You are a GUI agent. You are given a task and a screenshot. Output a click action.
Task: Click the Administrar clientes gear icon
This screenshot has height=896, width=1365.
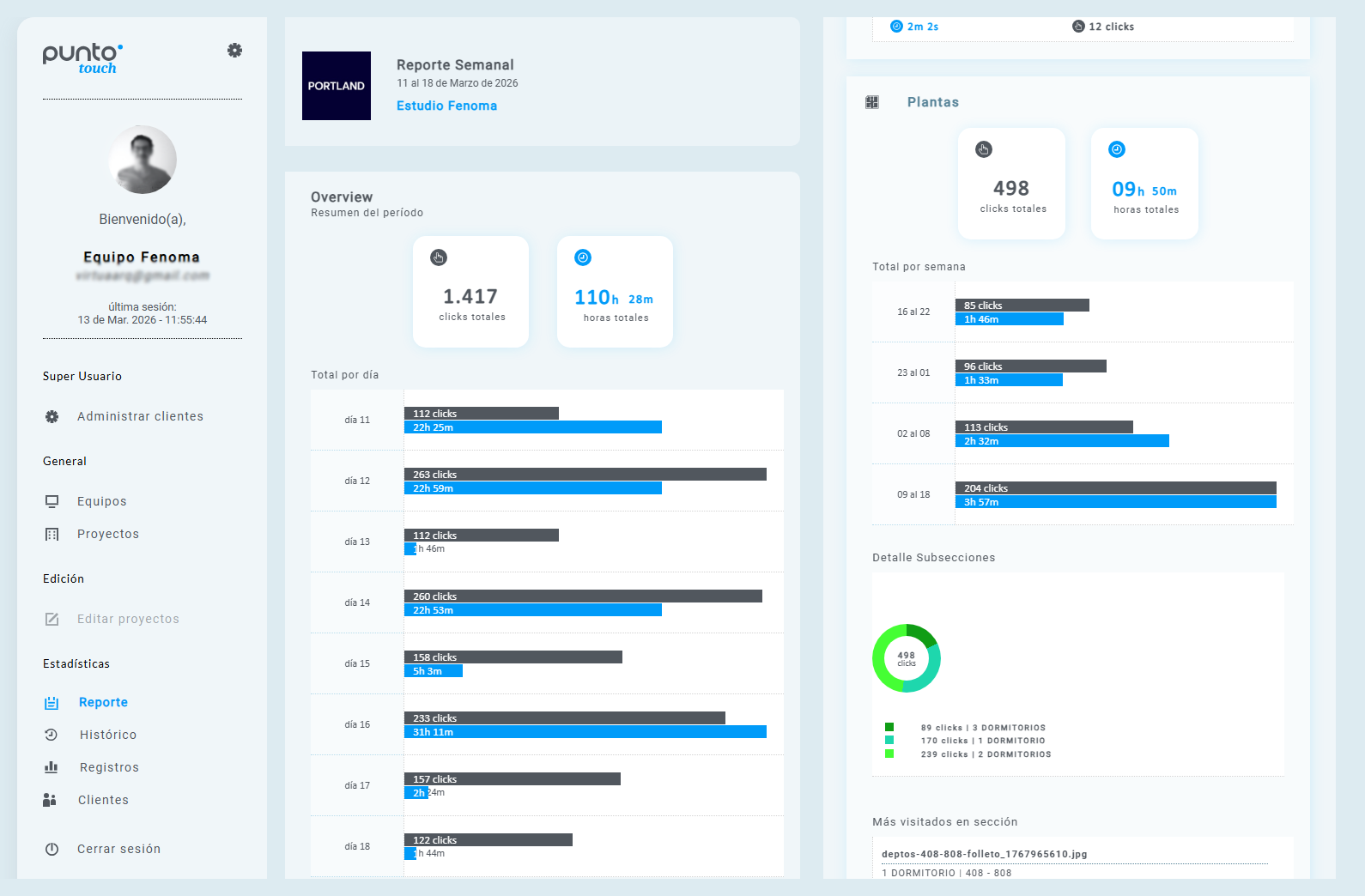point(52,417)
